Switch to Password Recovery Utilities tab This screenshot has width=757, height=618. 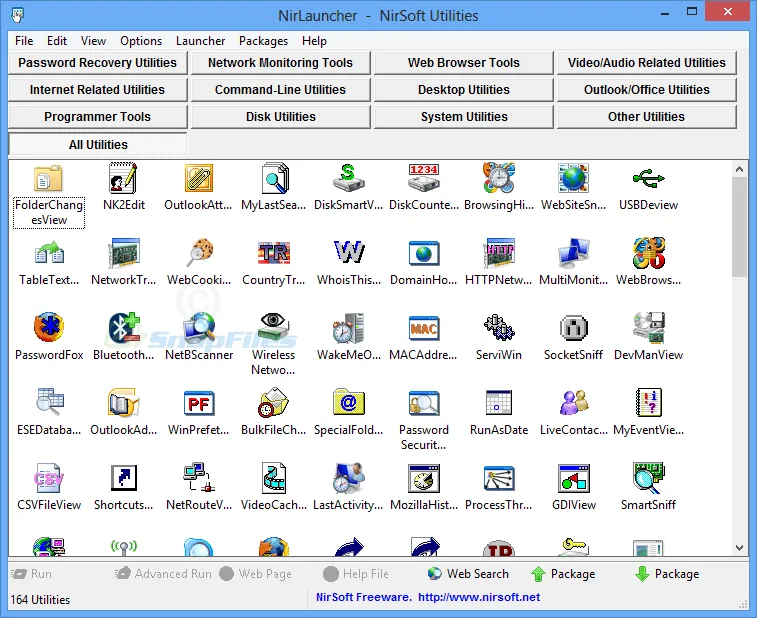[x=98, y=63]
